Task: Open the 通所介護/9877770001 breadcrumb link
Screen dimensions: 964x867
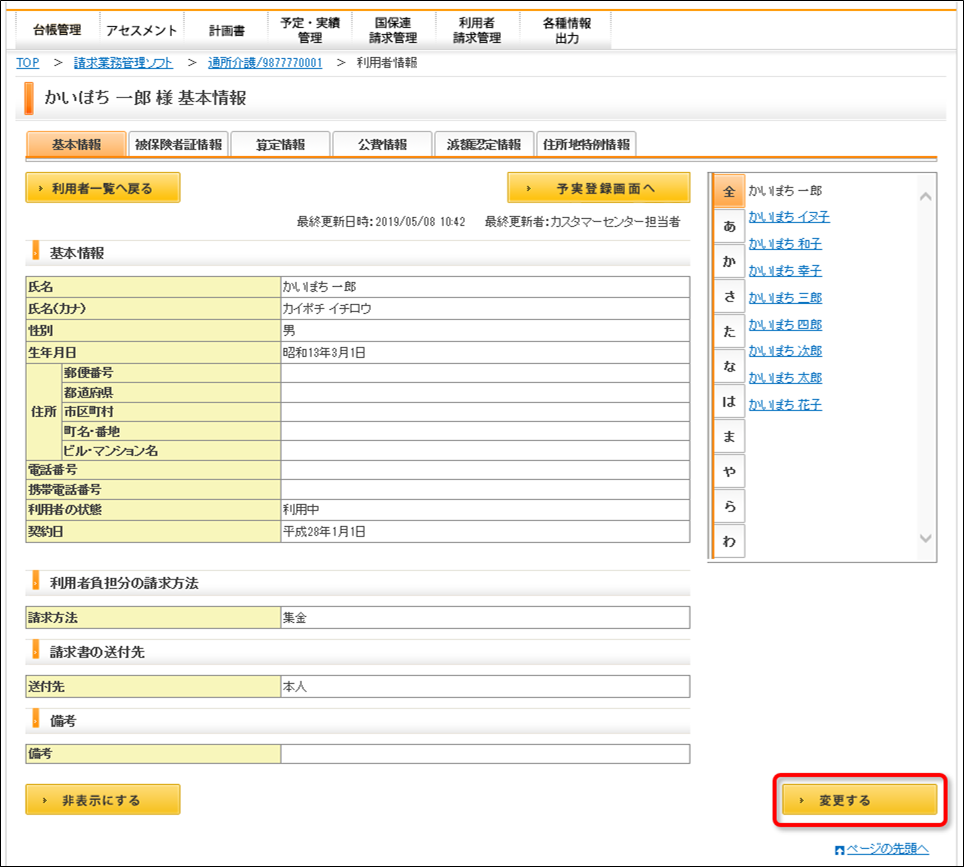Action: click(265, 63)
